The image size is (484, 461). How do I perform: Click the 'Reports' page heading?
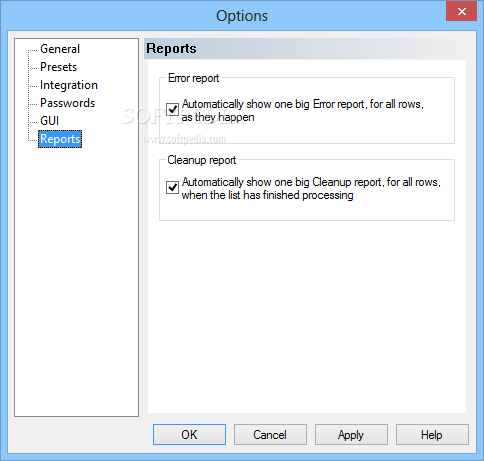(171, 49)
